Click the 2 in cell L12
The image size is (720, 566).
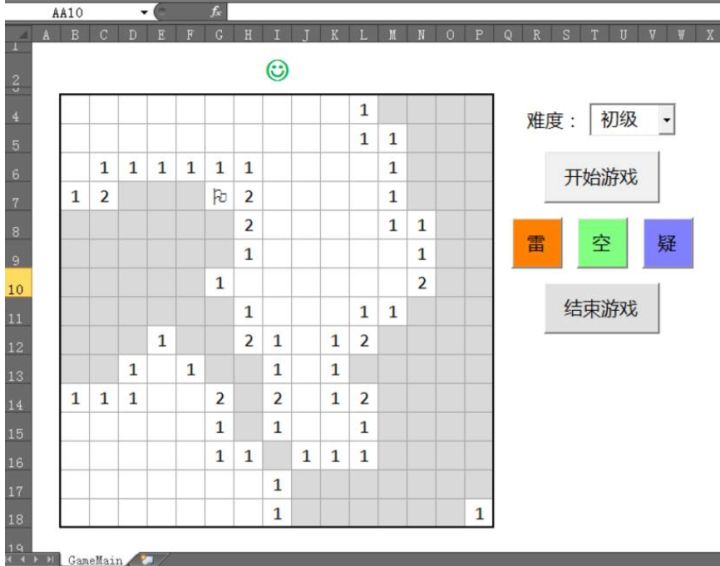tap(364, 341)
